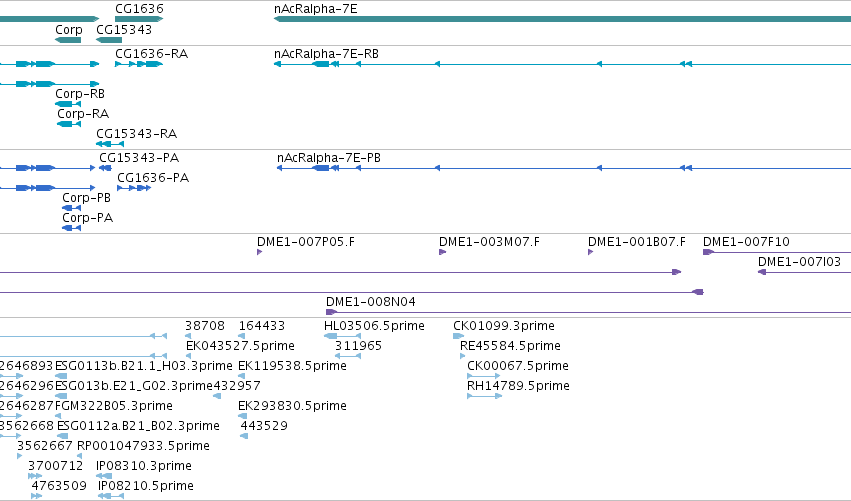The height and width of the screenshot is (501, 851).
Task: Select the EST label 2646287
Action: tap(27, 406)
